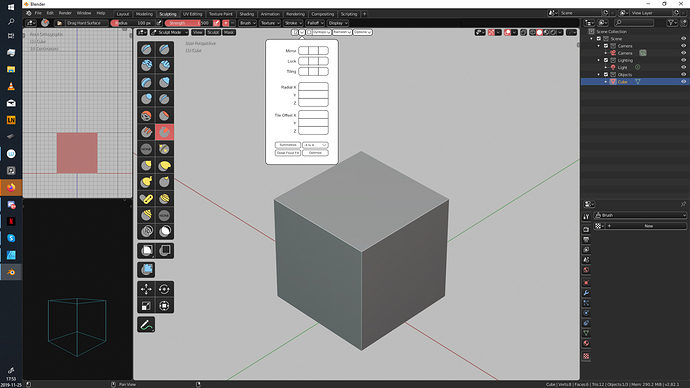Open the Options dropdown in viewport header
Viewport: 690px width, 388px height.
[x=363, y=32]
